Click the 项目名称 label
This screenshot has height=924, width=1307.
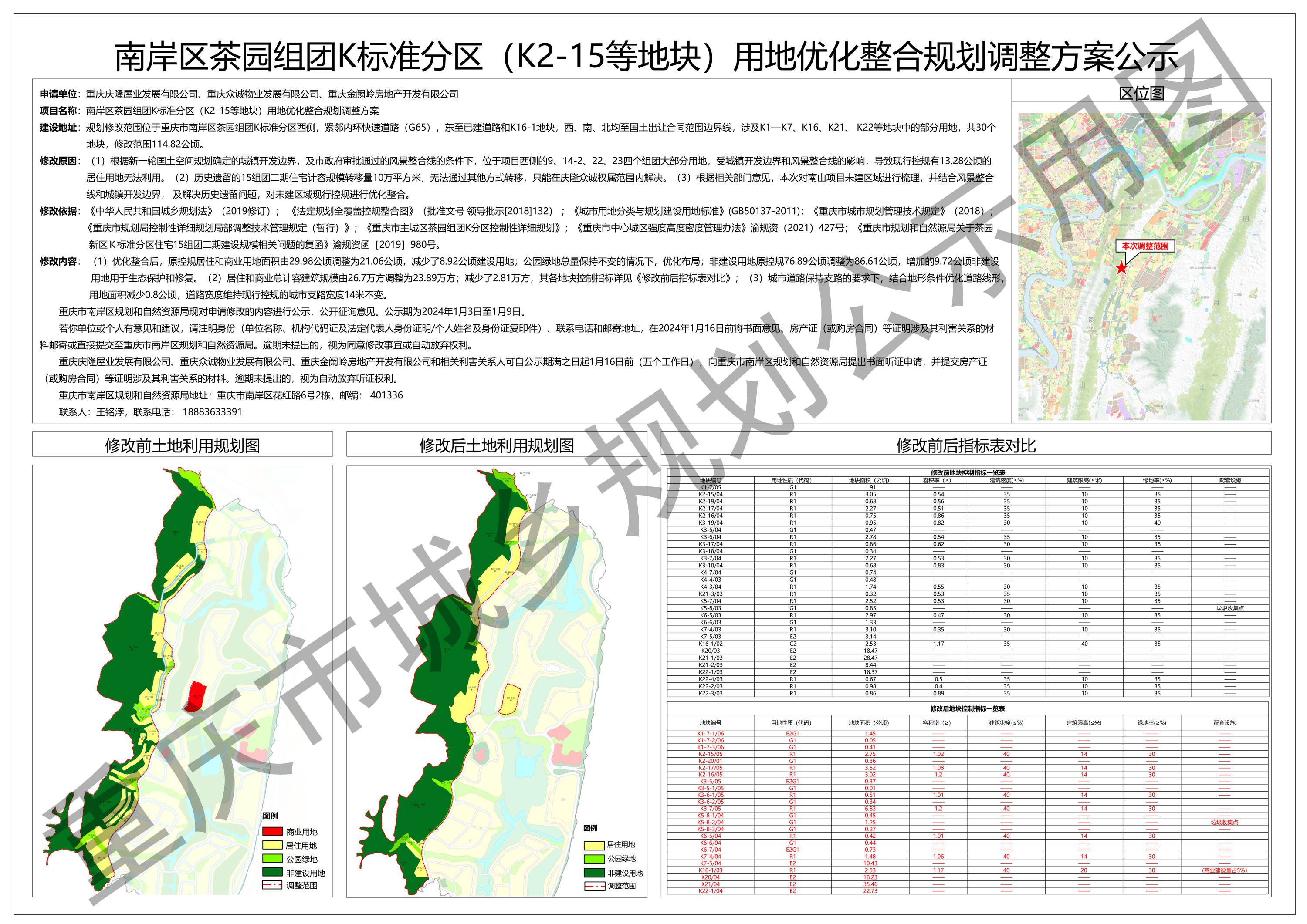(58, 110)
